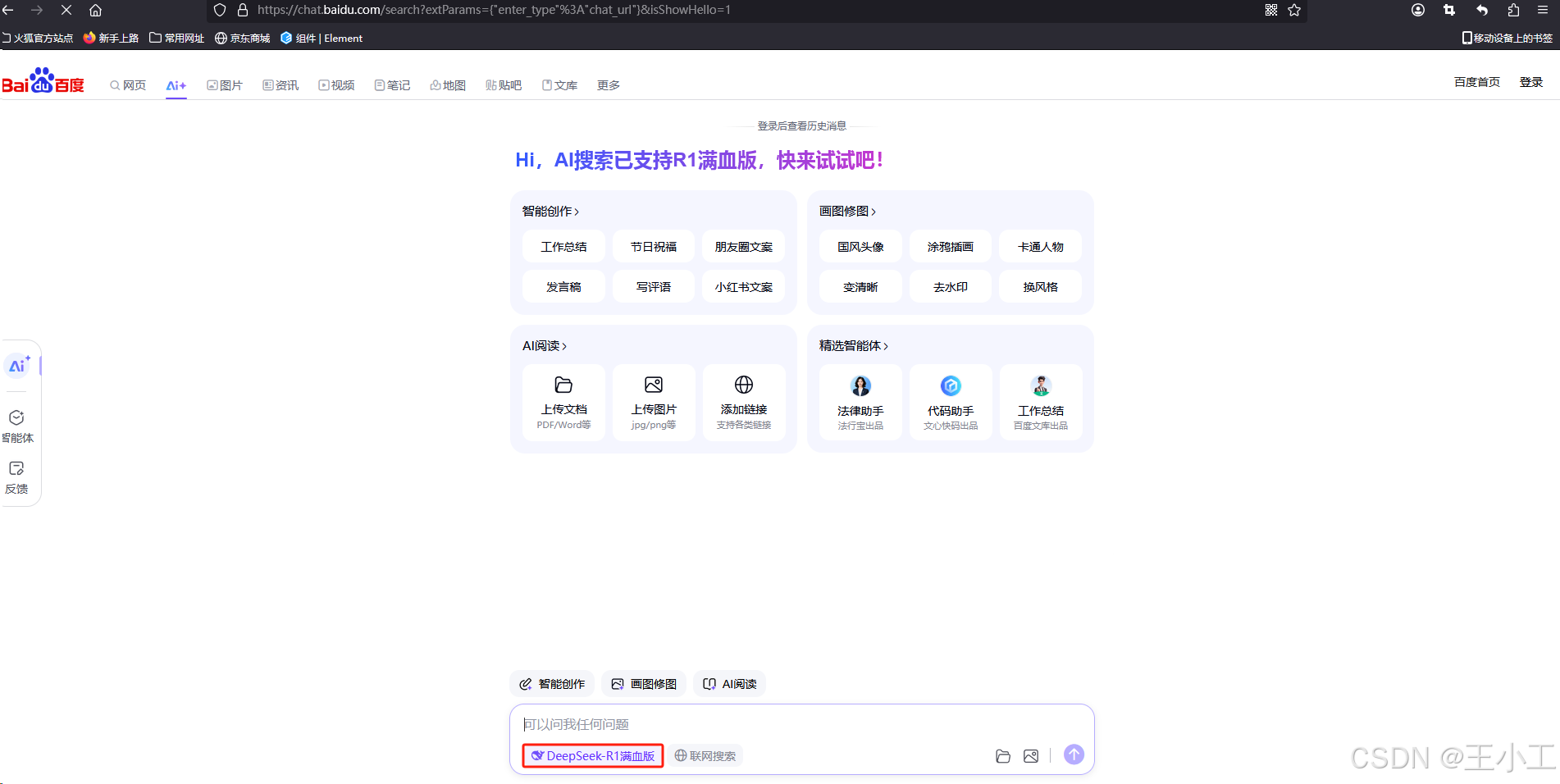Click the 智能创作 button above input box
This screenshot has width=1560, height=784.
[x=552, y=684]
